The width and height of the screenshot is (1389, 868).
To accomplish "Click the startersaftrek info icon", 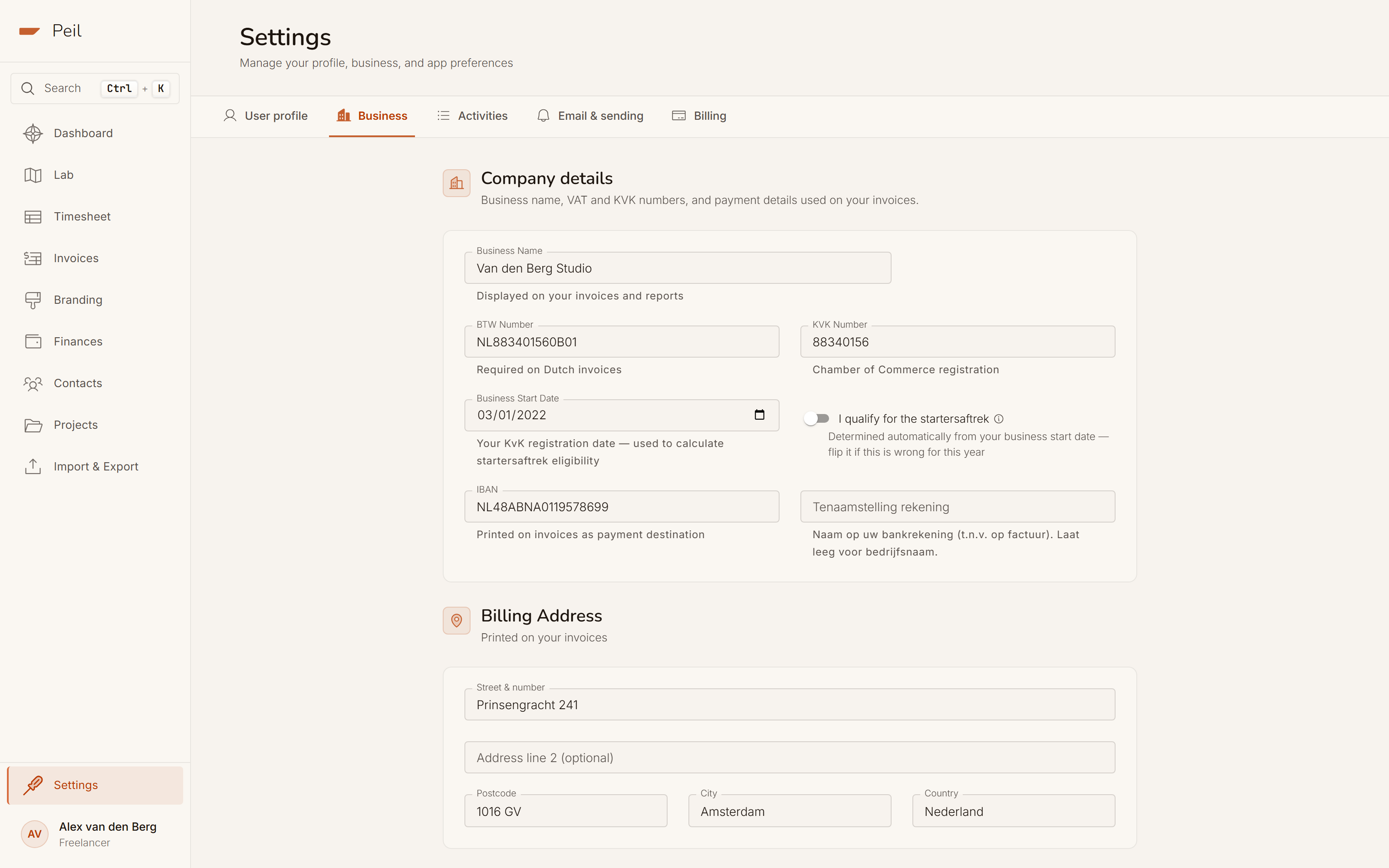I will (999, 418).
